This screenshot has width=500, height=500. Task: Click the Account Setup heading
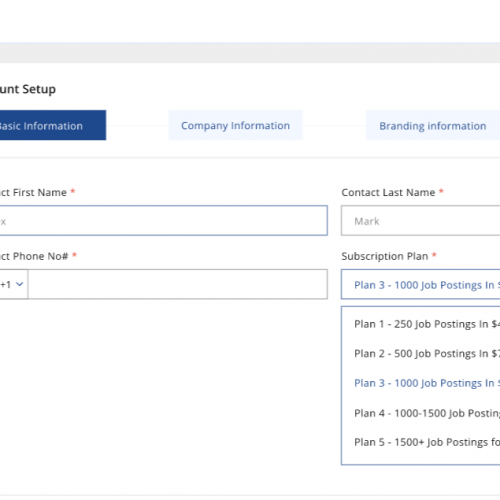[x=28, y=89]
